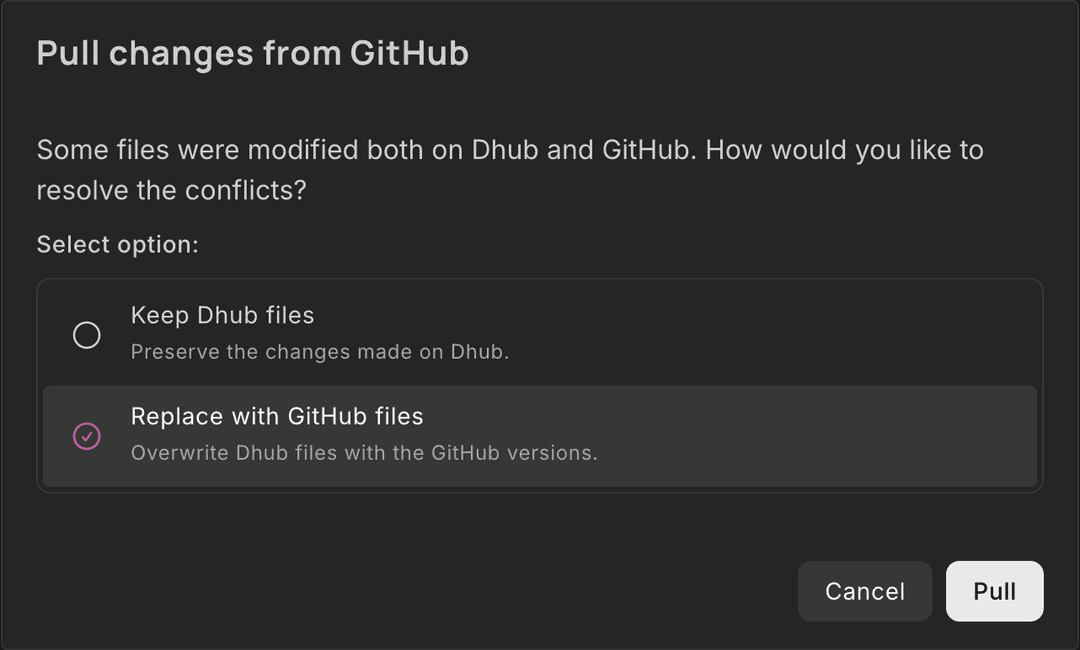
Task: Click "Preserve the changes made on Dhub" description
Action: click(x=319, y=352)
